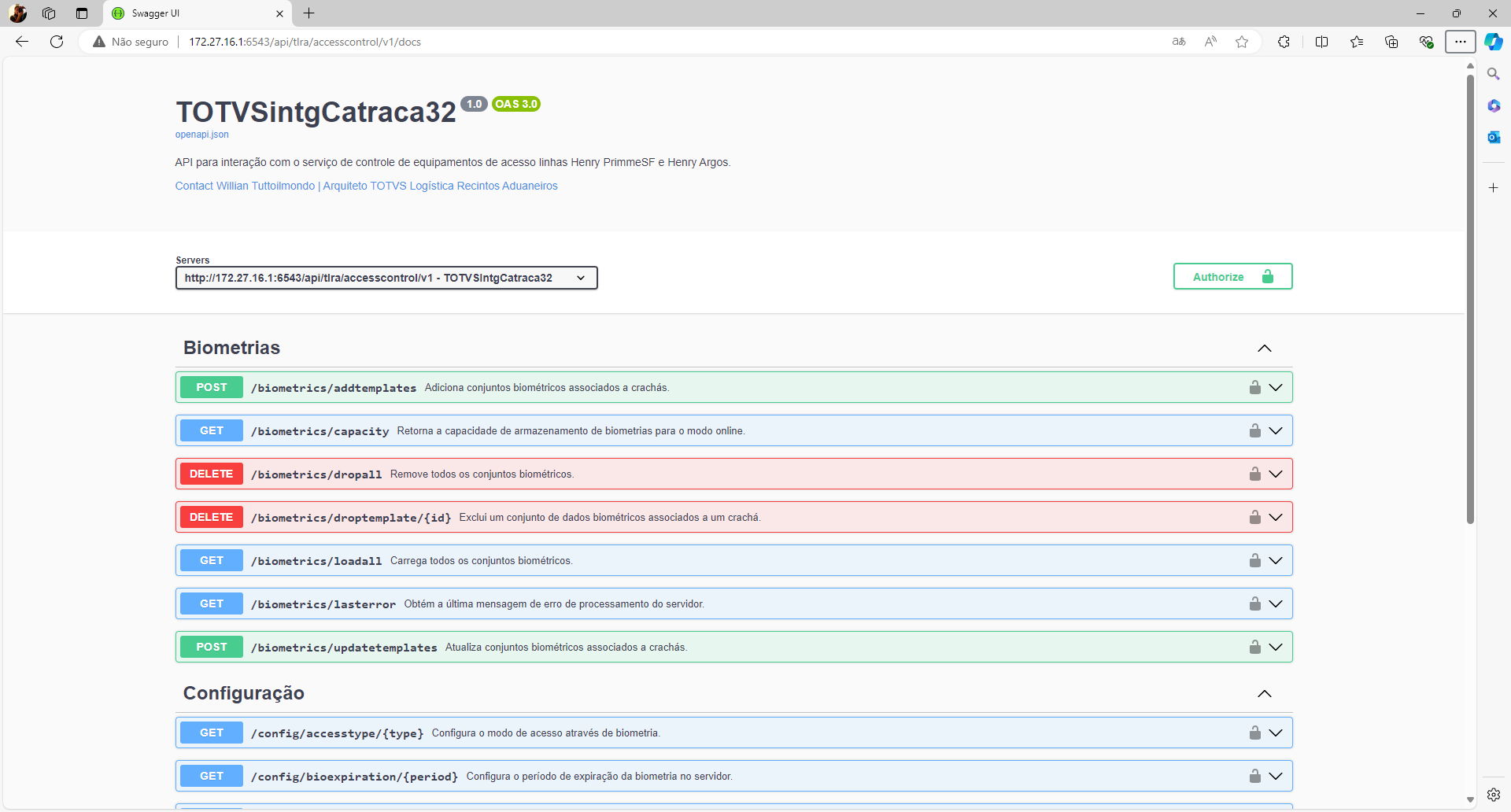Open the browser profile avatar
Image resolution: width=1511 pixels, height=812 pixels.
coord(17,13)
